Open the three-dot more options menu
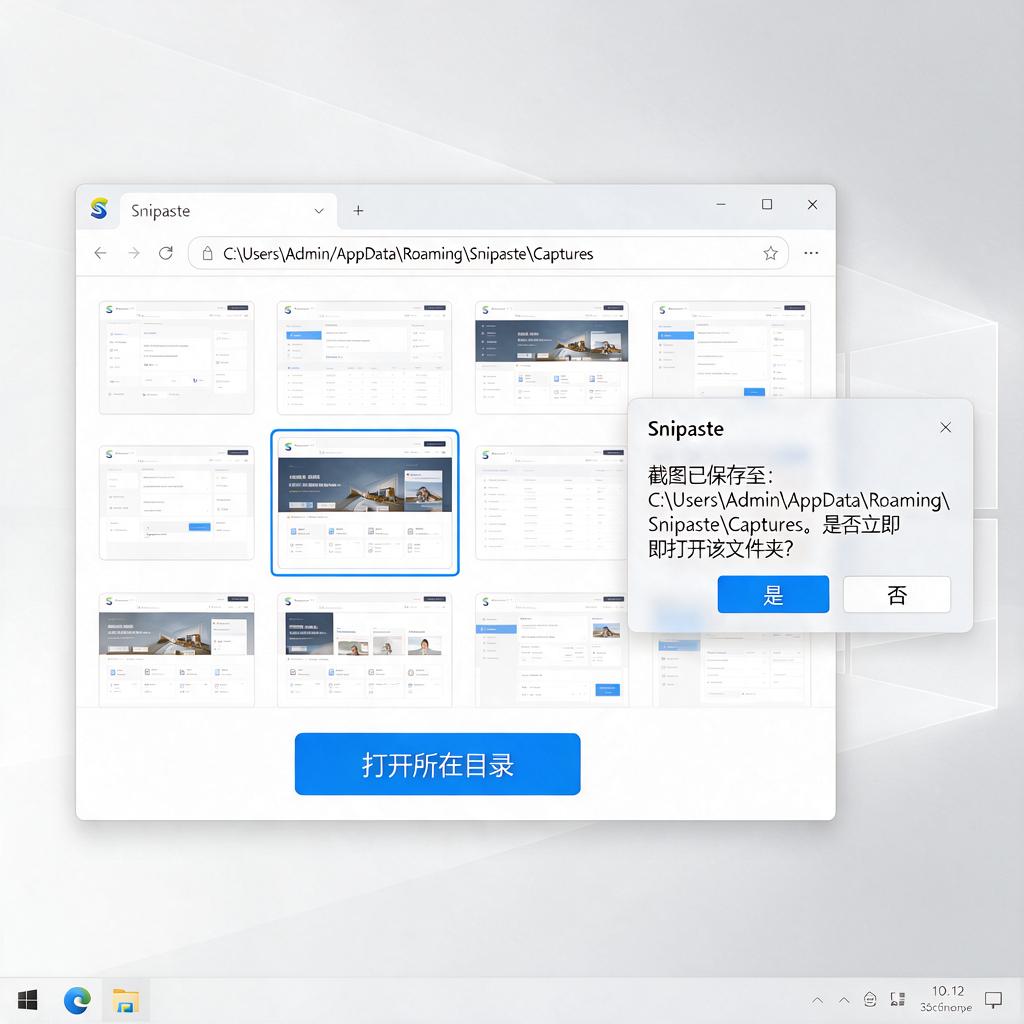 coord(811,253)
